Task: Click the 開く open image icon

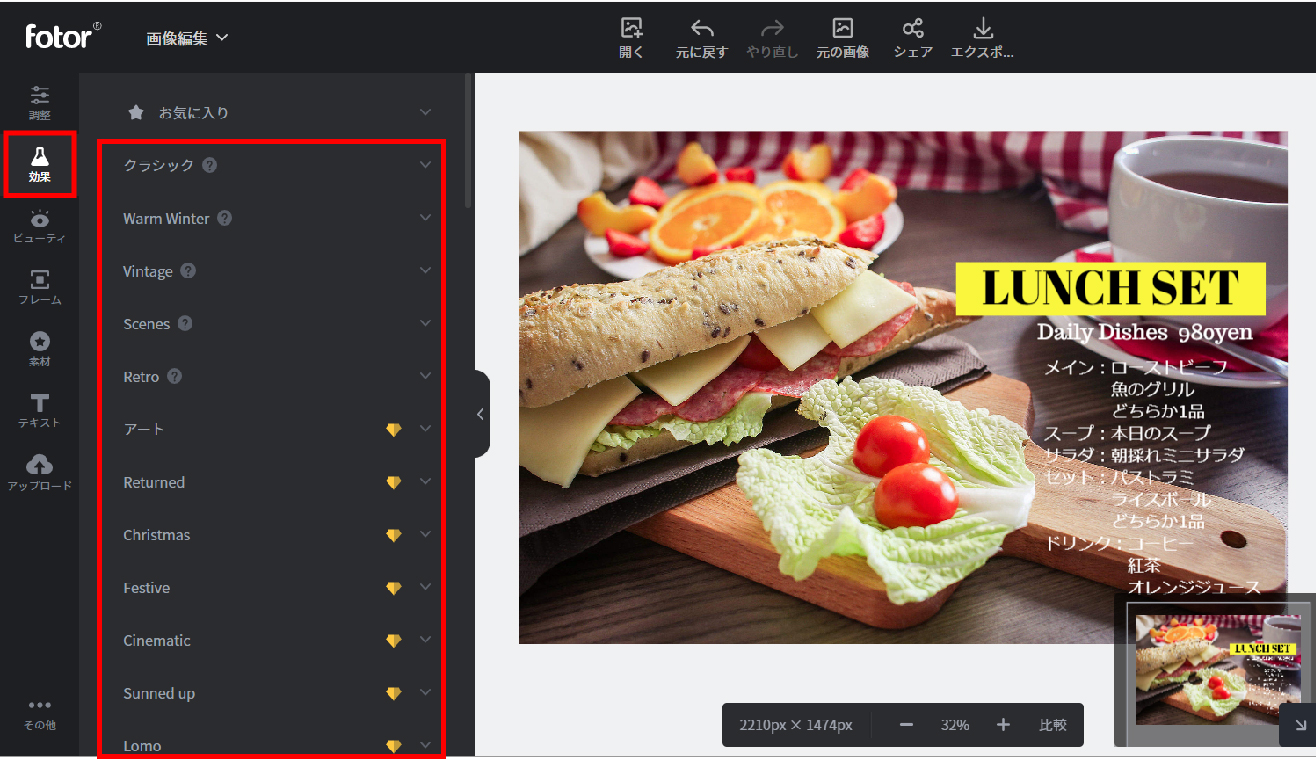Action: point(631,37)
